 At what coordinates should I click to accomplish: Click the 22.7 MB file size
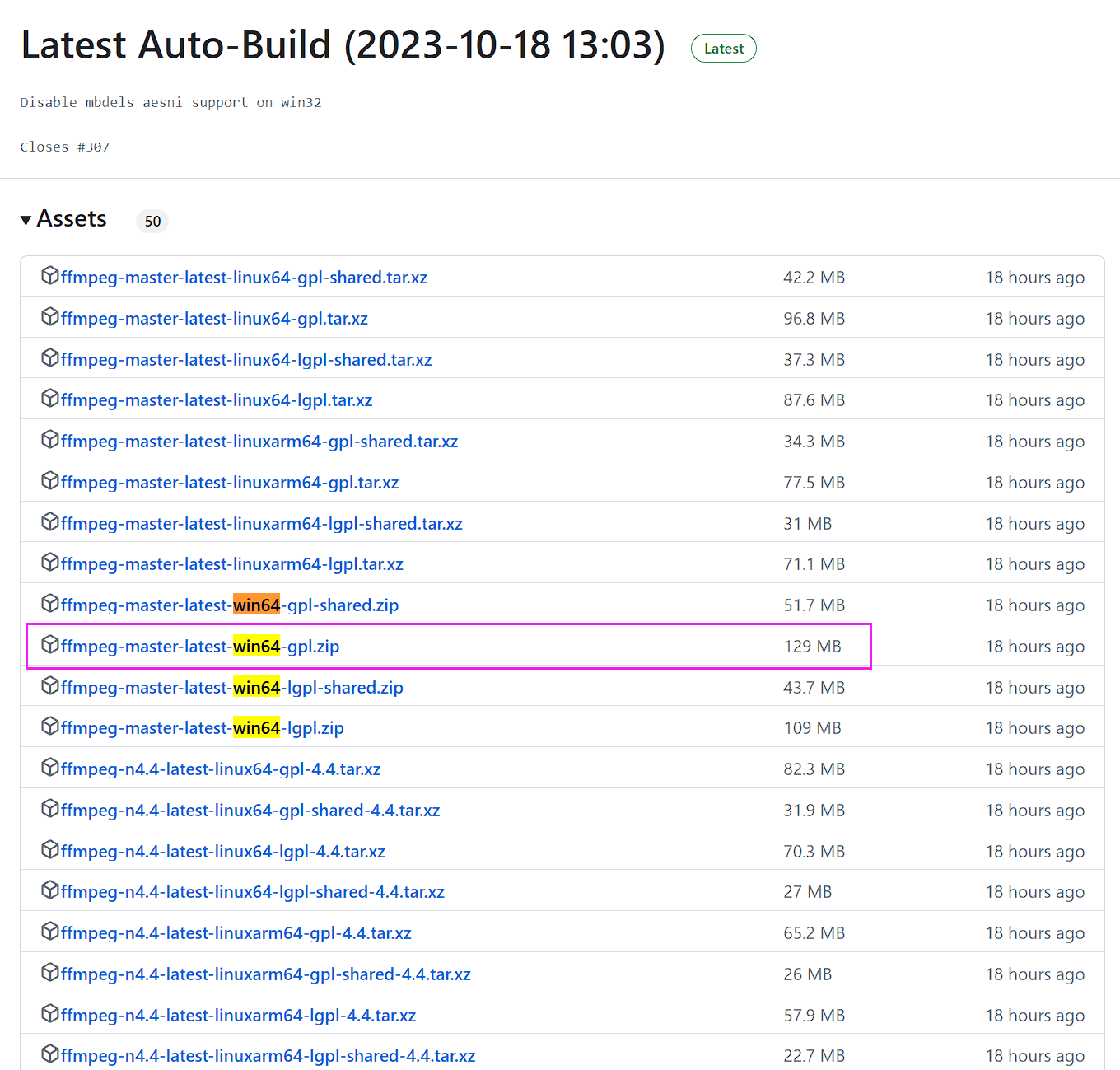pyautogui.click(x=814, y=1056)
